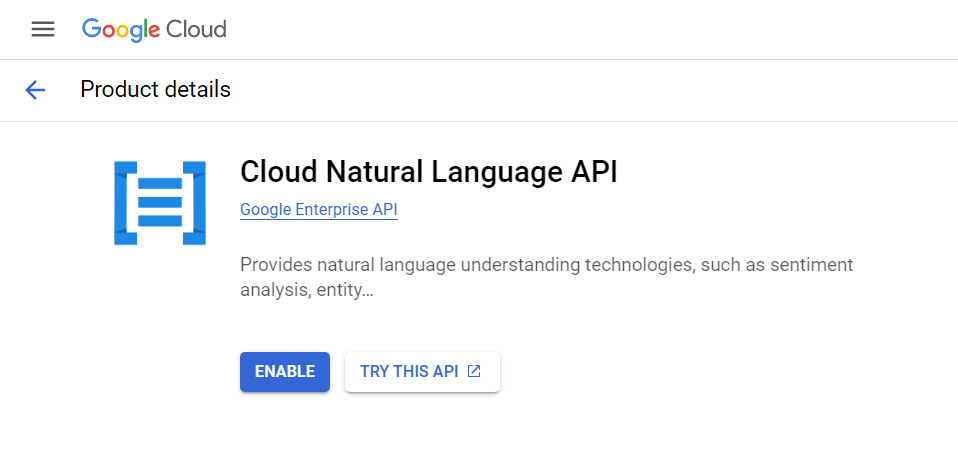Click the Cloud Natural Language API logo

tap(160, 203)
